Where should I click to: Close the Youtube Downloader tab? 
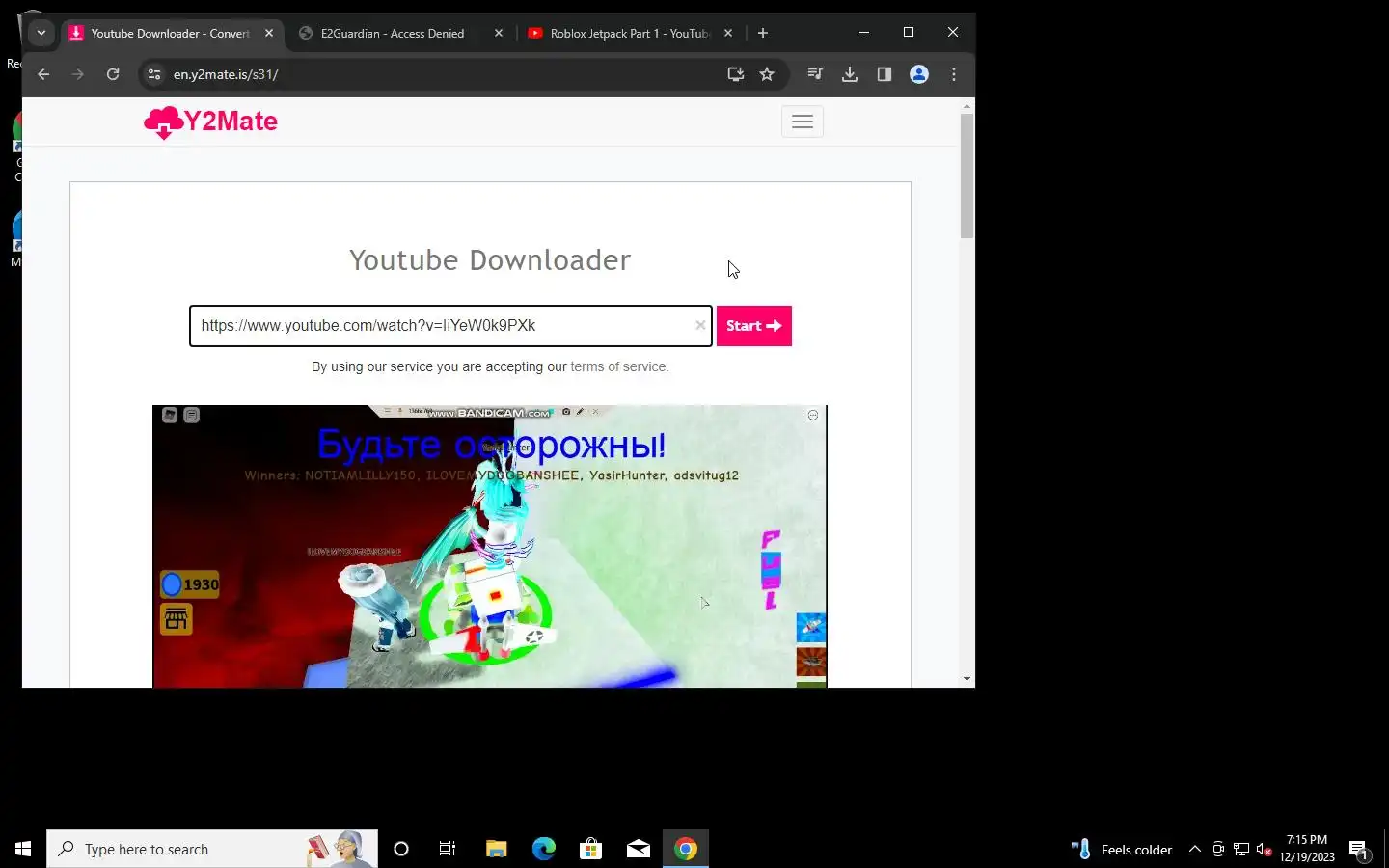269,33
